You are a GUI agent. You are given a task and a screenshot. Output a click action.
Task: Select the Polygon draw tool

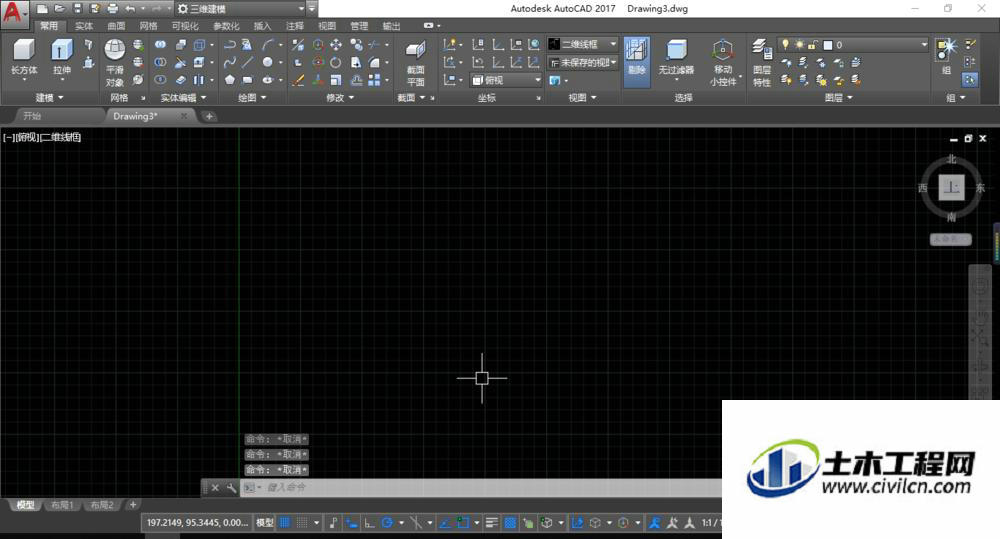(230, 80)
